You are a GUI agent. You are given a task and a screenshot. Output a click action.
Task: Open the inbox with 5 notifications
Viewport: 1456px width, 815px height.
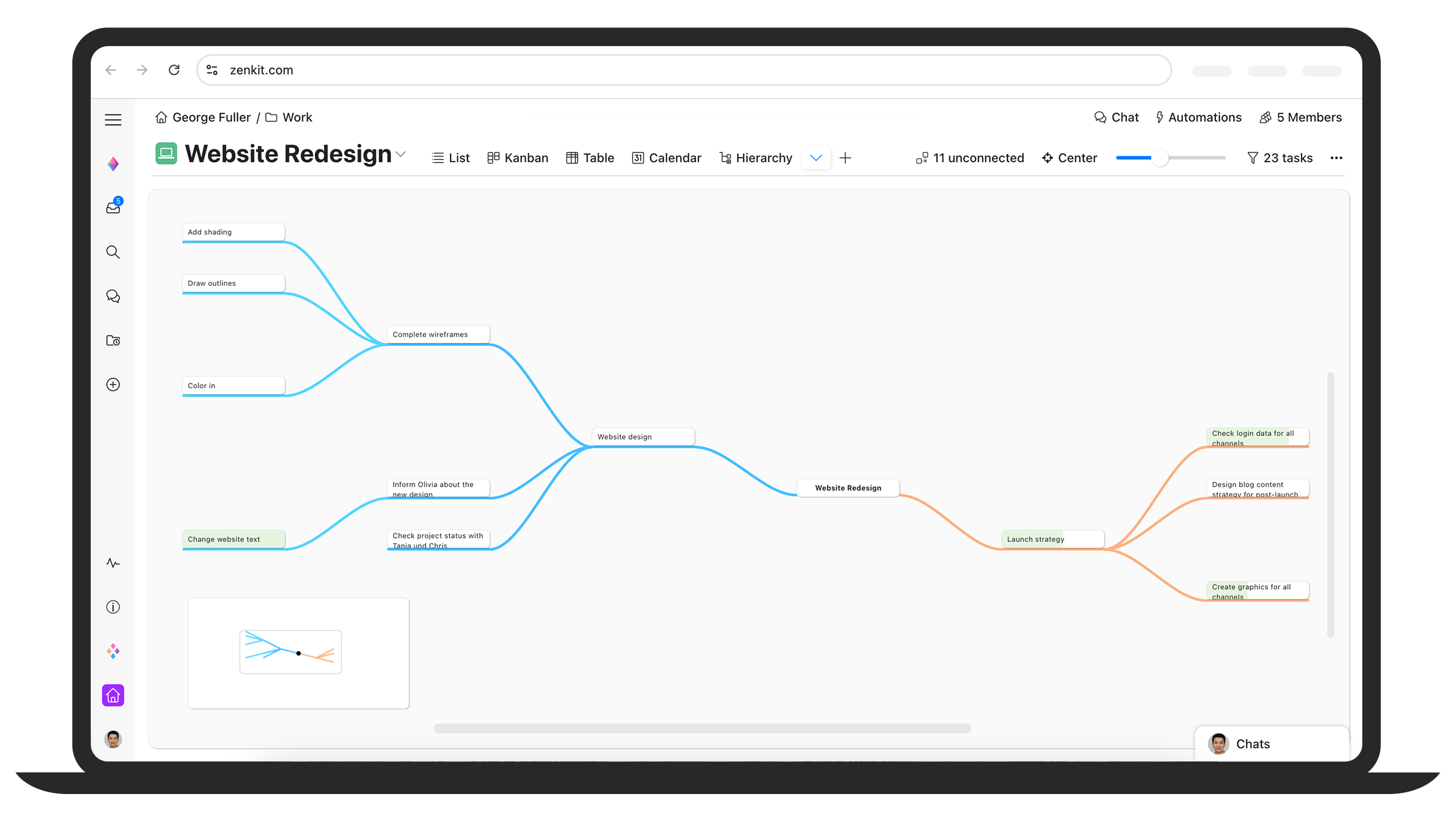[114, 207]
